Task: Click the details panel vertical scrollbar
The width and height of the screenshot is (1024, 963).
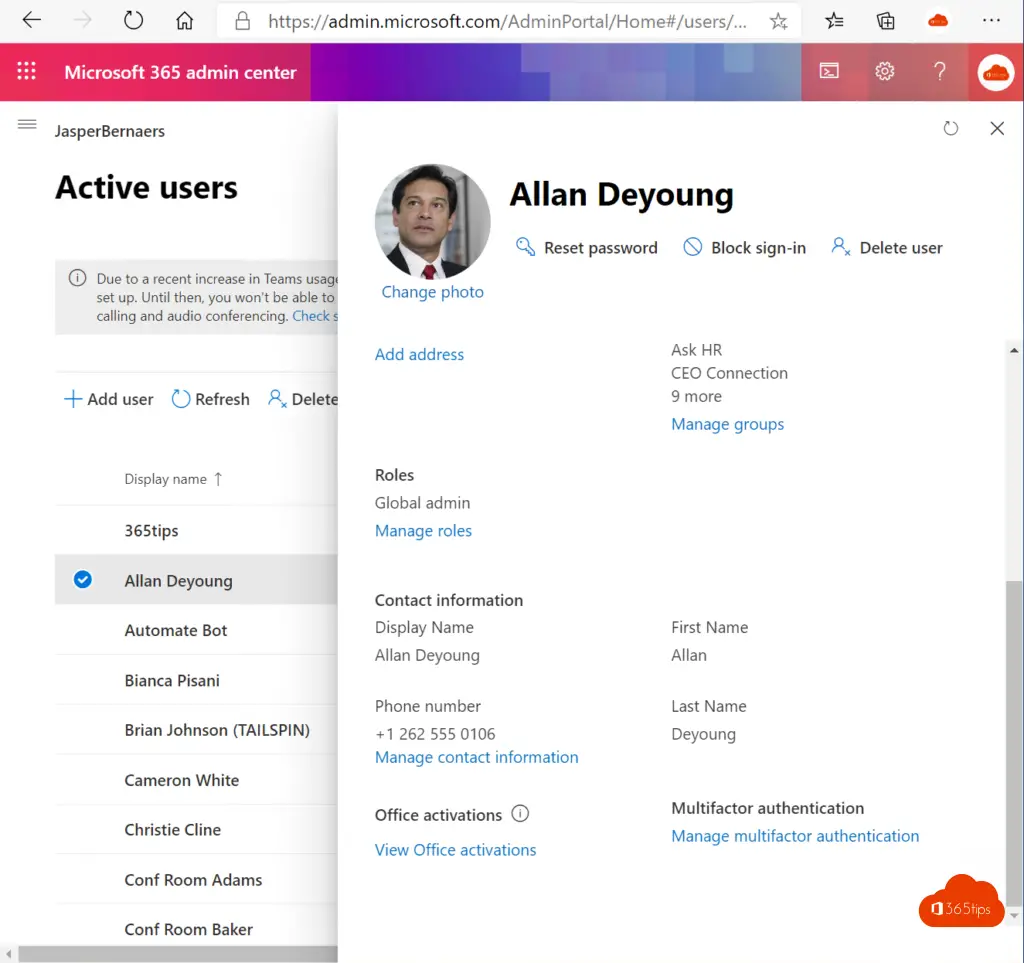Action: click(1014, 744)
